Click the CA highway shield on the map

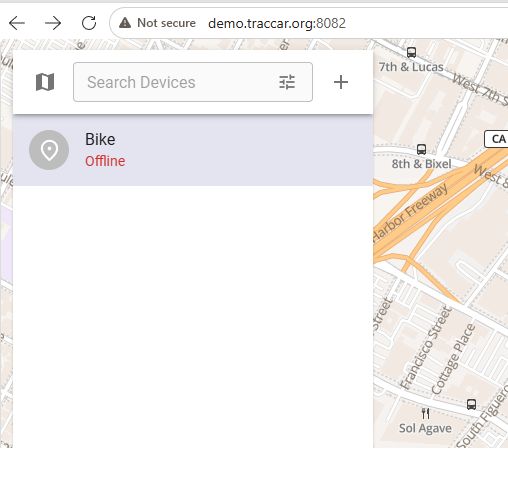497,139
